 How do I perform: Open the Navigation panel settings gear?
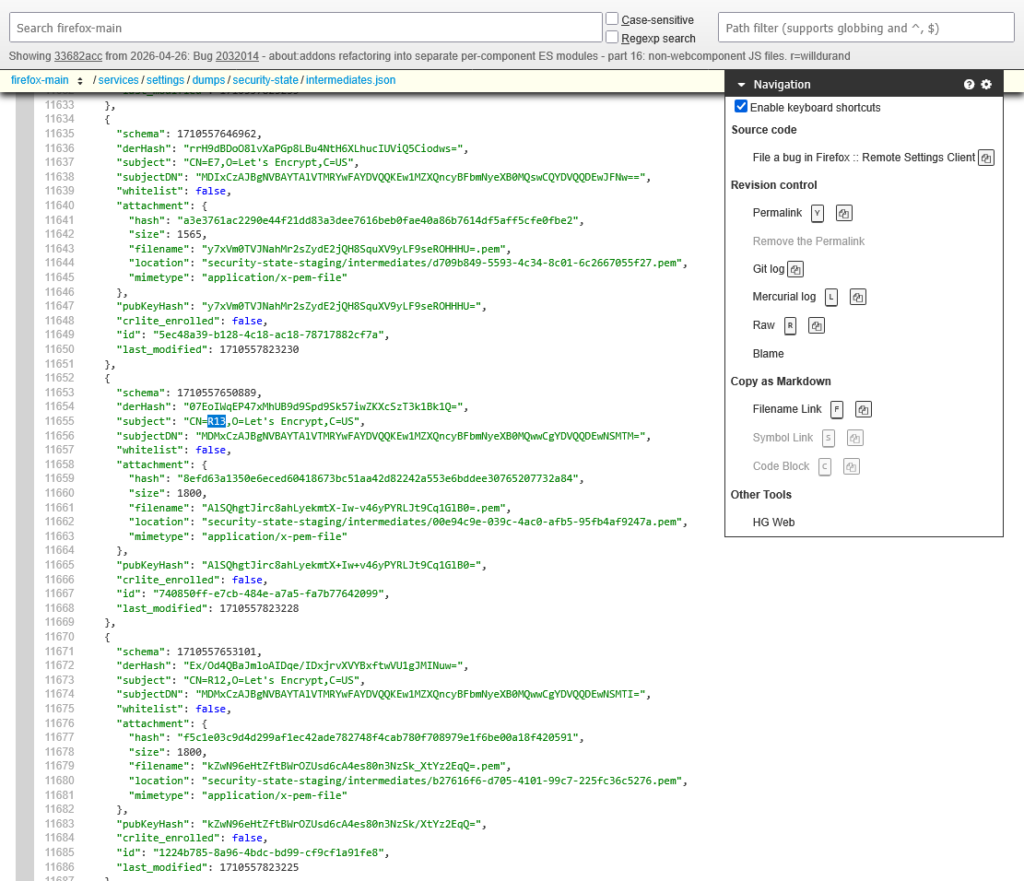coord(986,85)
